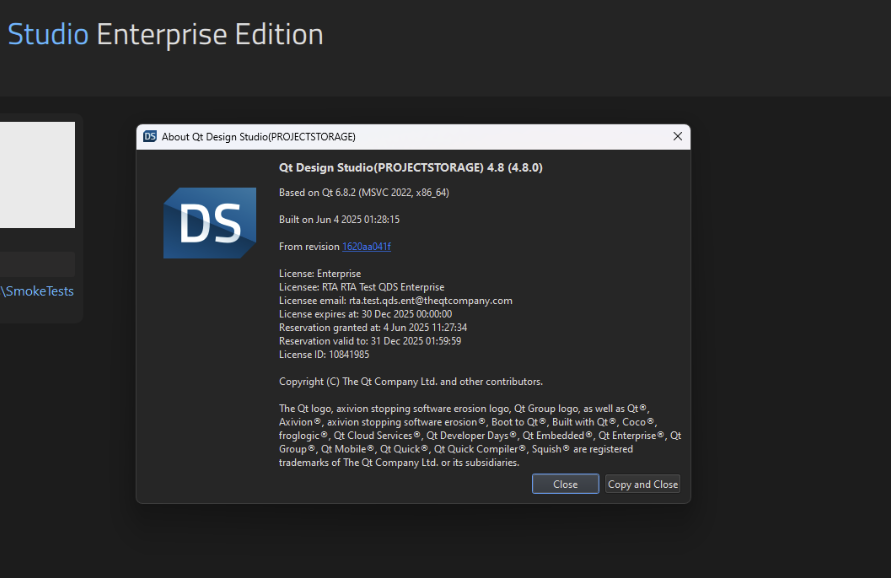Click the License ID 10841985 line

point(324,354)
